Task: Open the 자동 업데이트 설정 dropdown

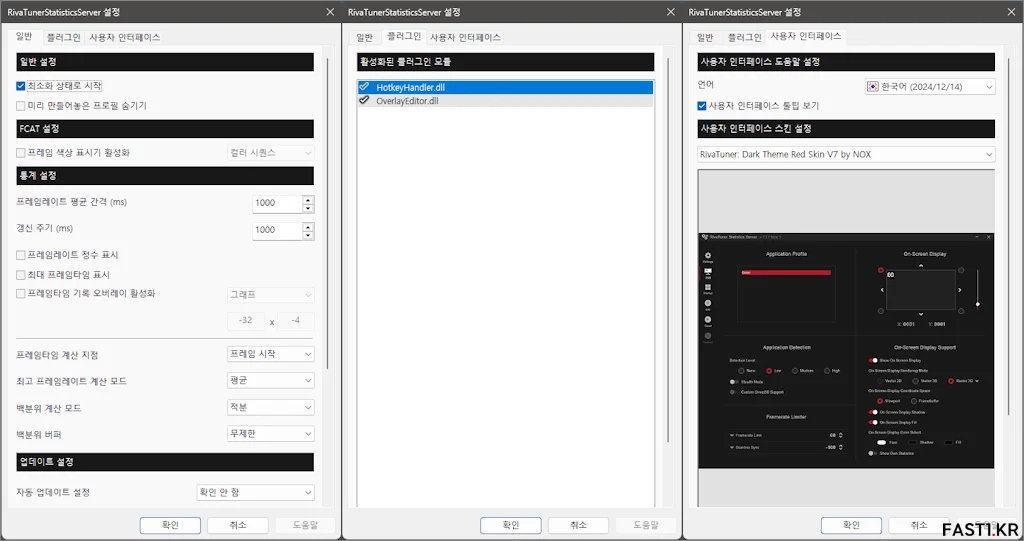Action: [x=255, y=493]
